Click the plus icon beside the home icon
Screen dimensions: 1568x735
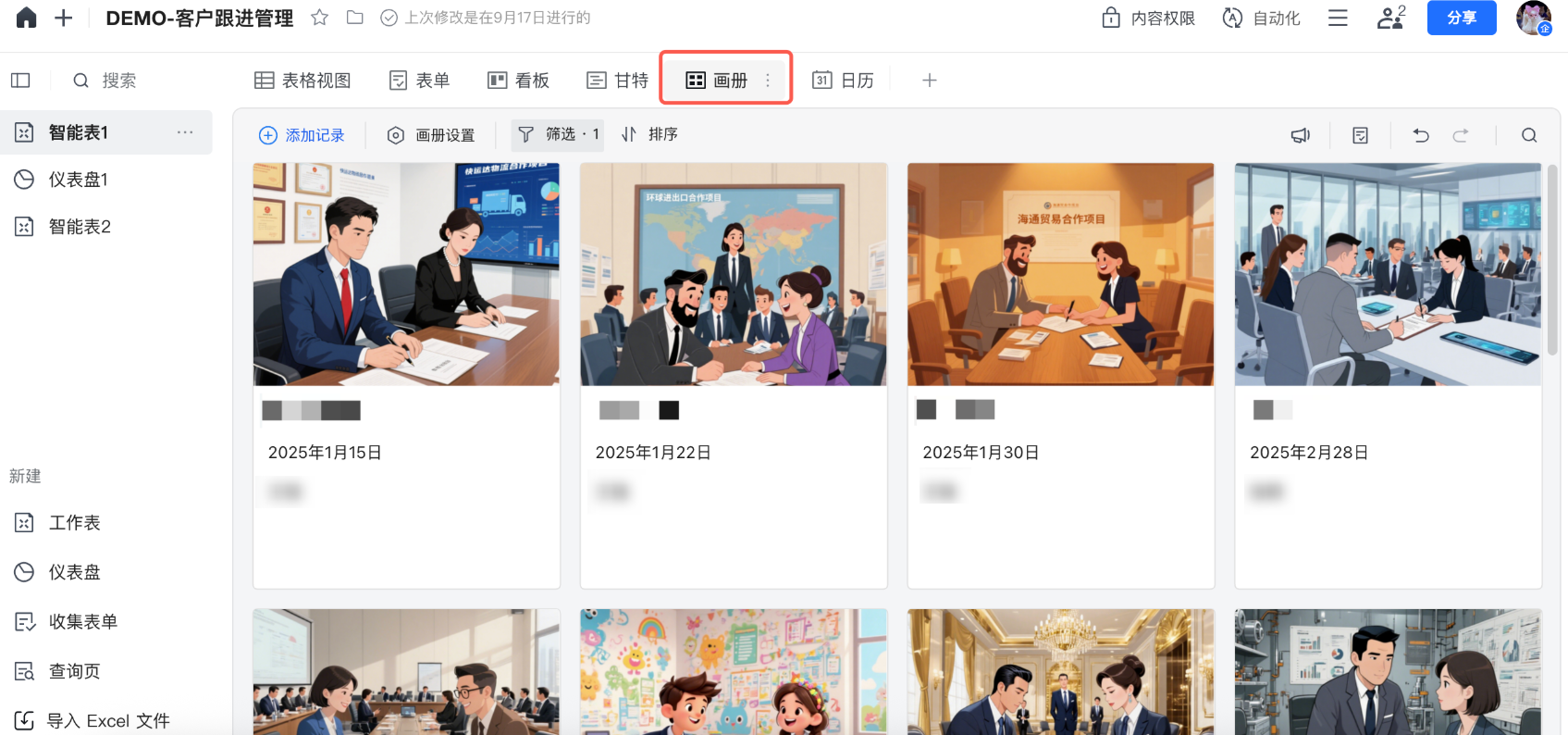[63, 18]
